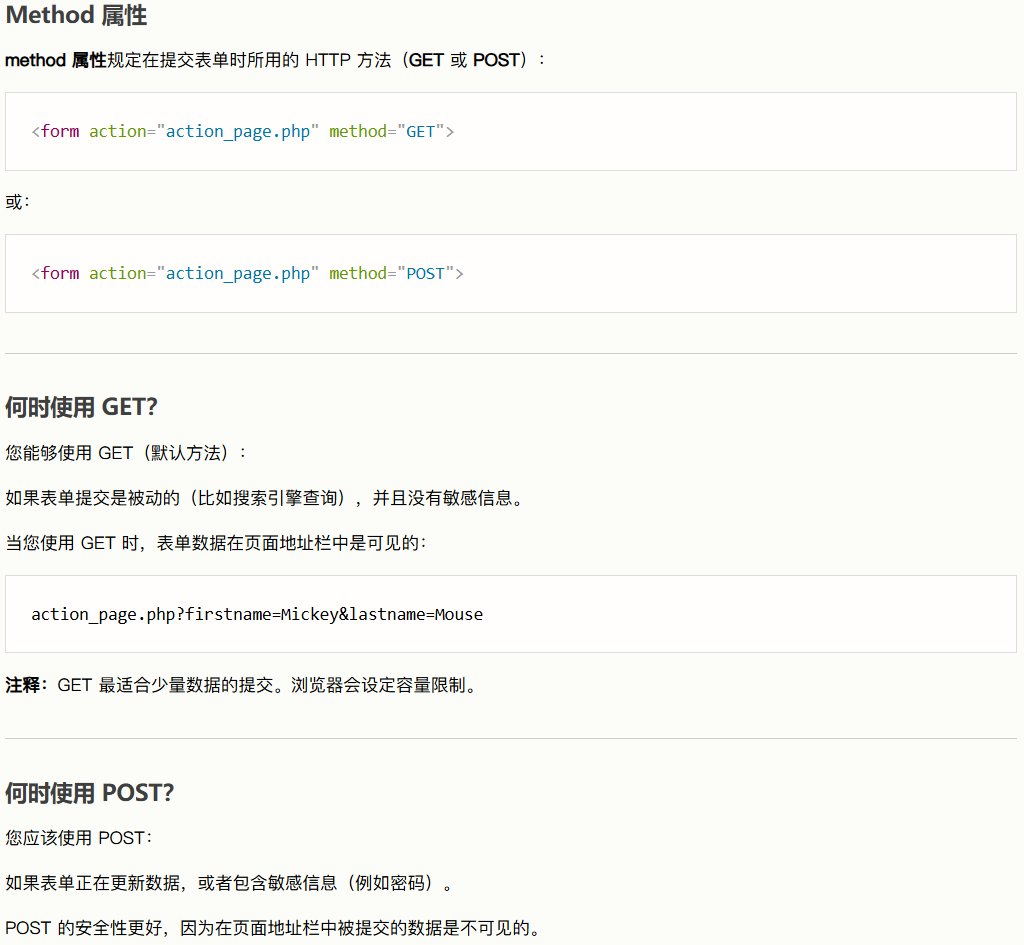Click the sentence about search engine queries
The height and width of the screenshot is (945, 1024).
(x=262, y=497)
